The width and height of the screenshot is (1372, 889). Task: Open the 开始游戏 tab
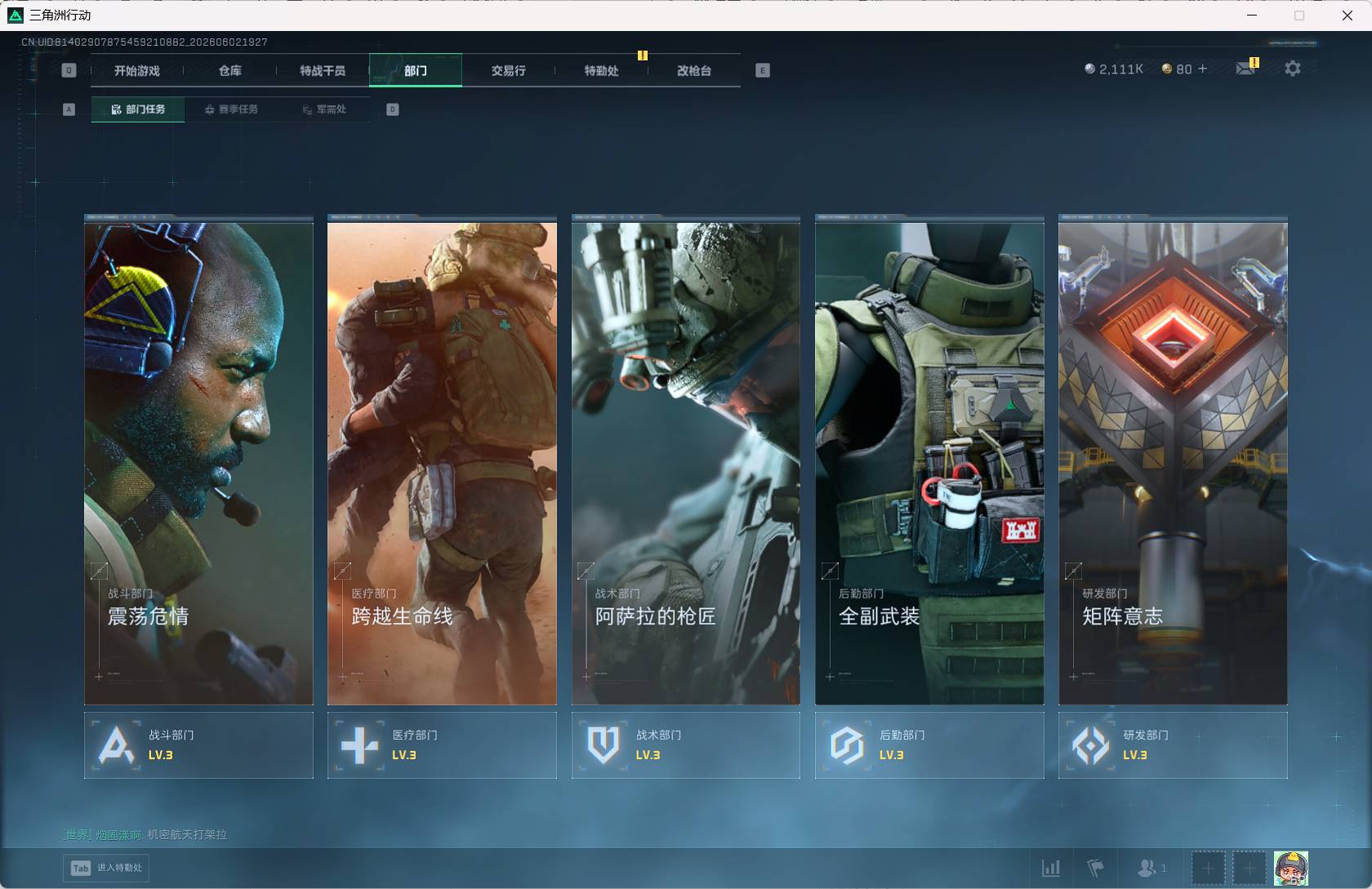click(137, 71)
